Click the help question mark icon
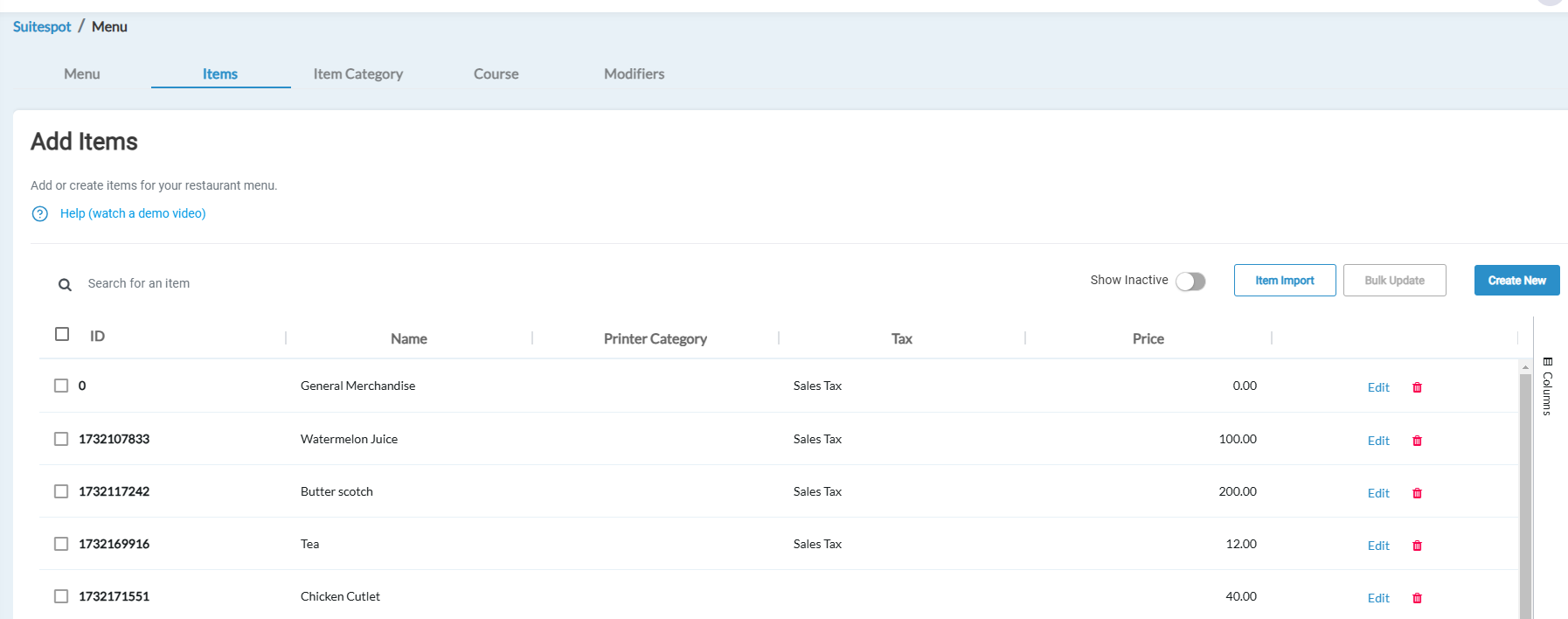Screen dimensions: 1568x619 pyautogui.click(x=40, y=214)
